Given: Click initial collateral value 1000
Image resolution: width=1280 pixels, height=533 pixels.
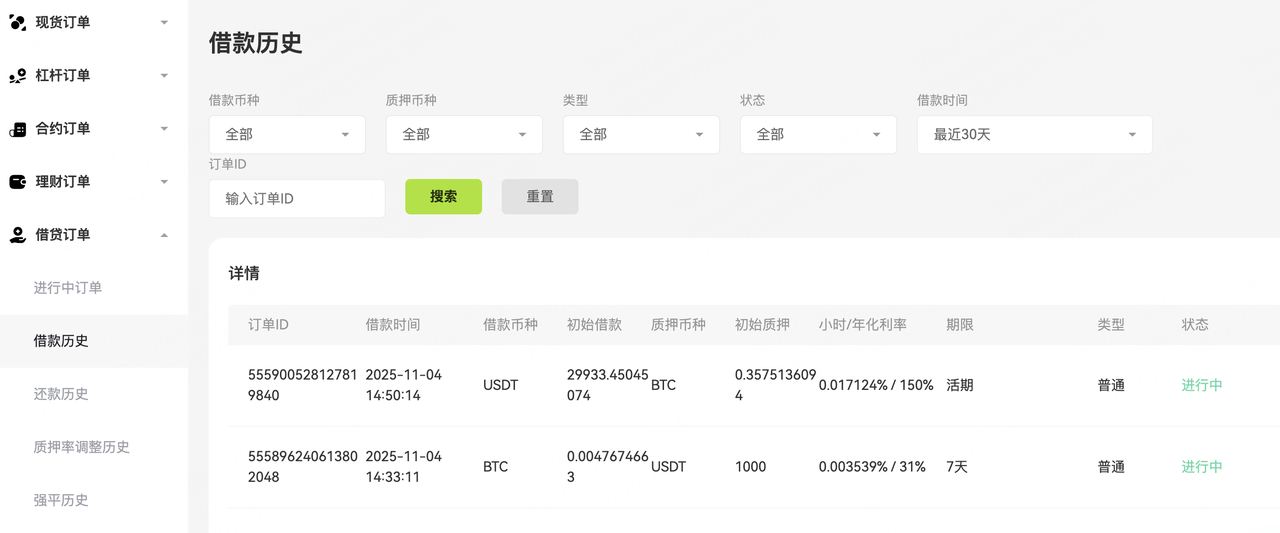Looking at the screenshot, I should (751, 467).
